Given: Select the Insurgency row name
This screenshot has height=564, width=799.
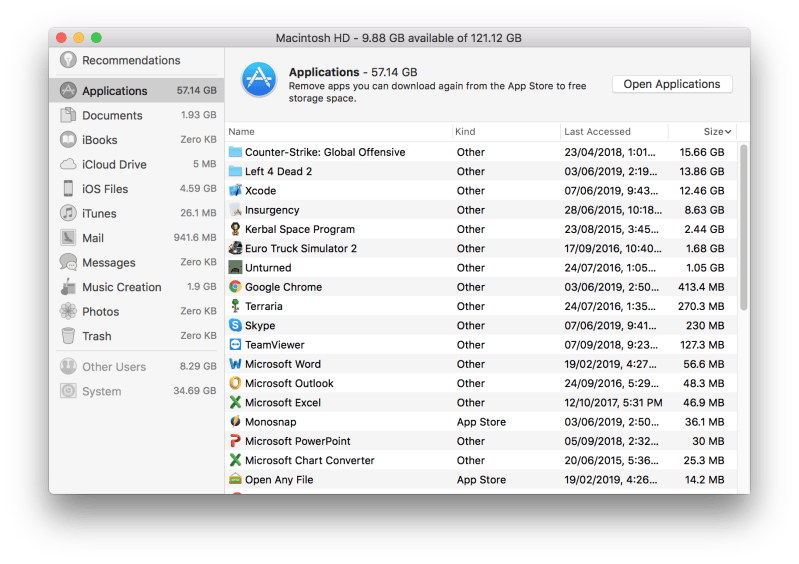Looking at the screenshot, I should (272, 210).
